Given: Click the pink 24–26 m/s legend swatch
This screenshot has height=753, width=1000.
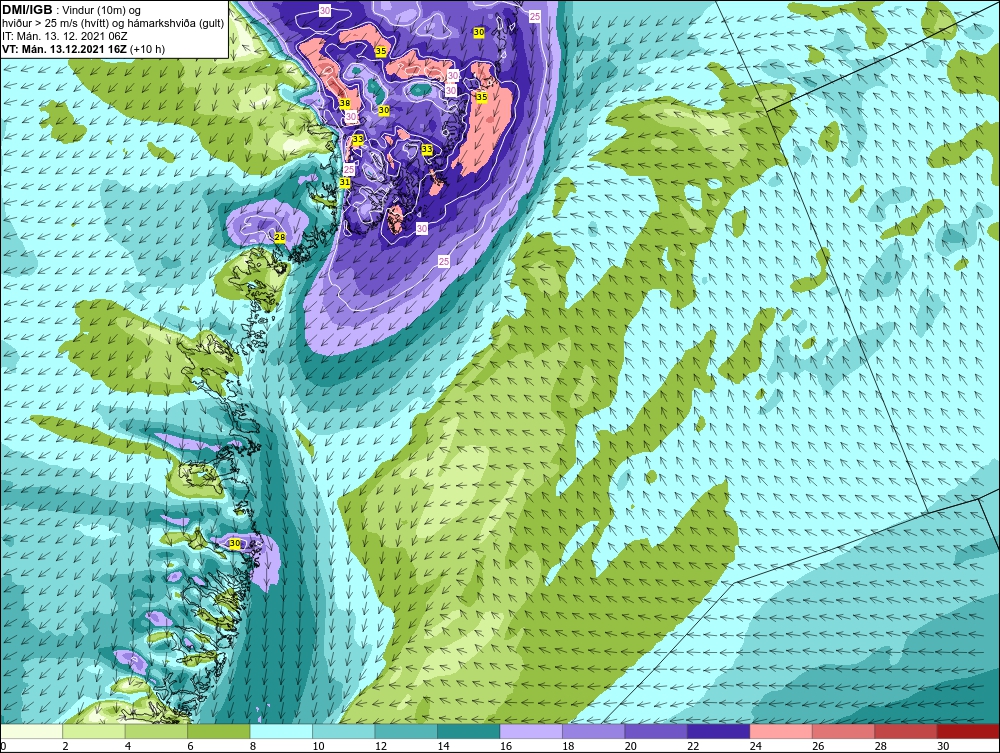Looking at the screenshot, I should pos(781,731).
